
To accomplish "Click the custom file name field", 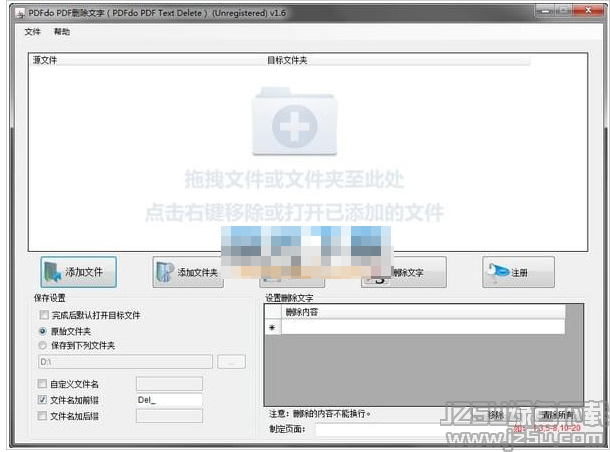I will point(169,384).
